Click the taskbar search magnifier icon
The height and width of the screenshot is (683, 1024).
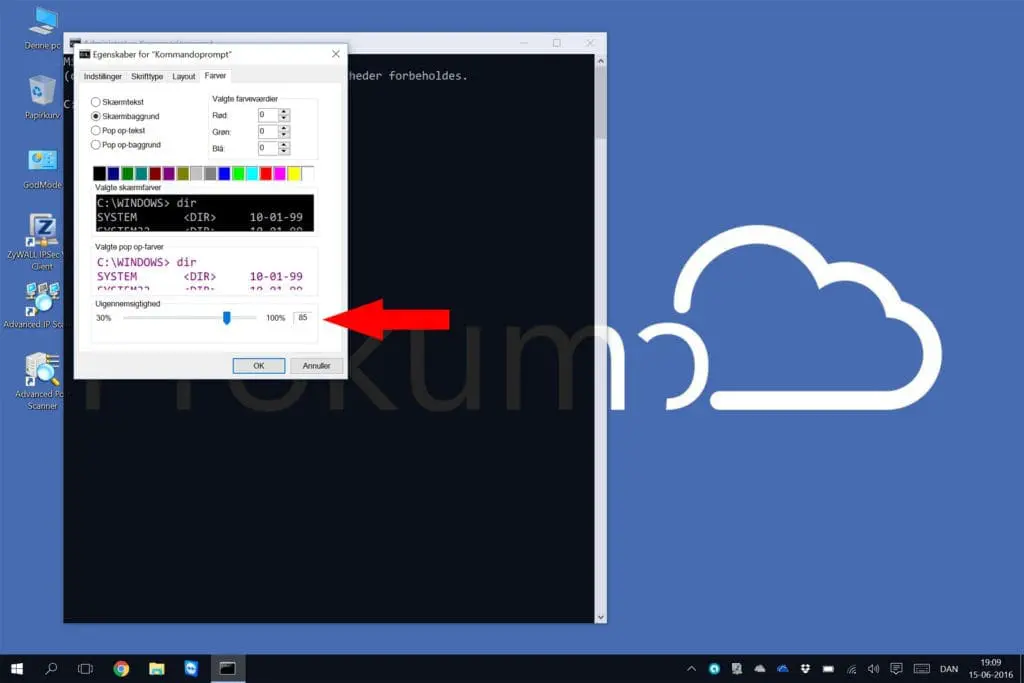pyautogui.click(x=52, y=668)
